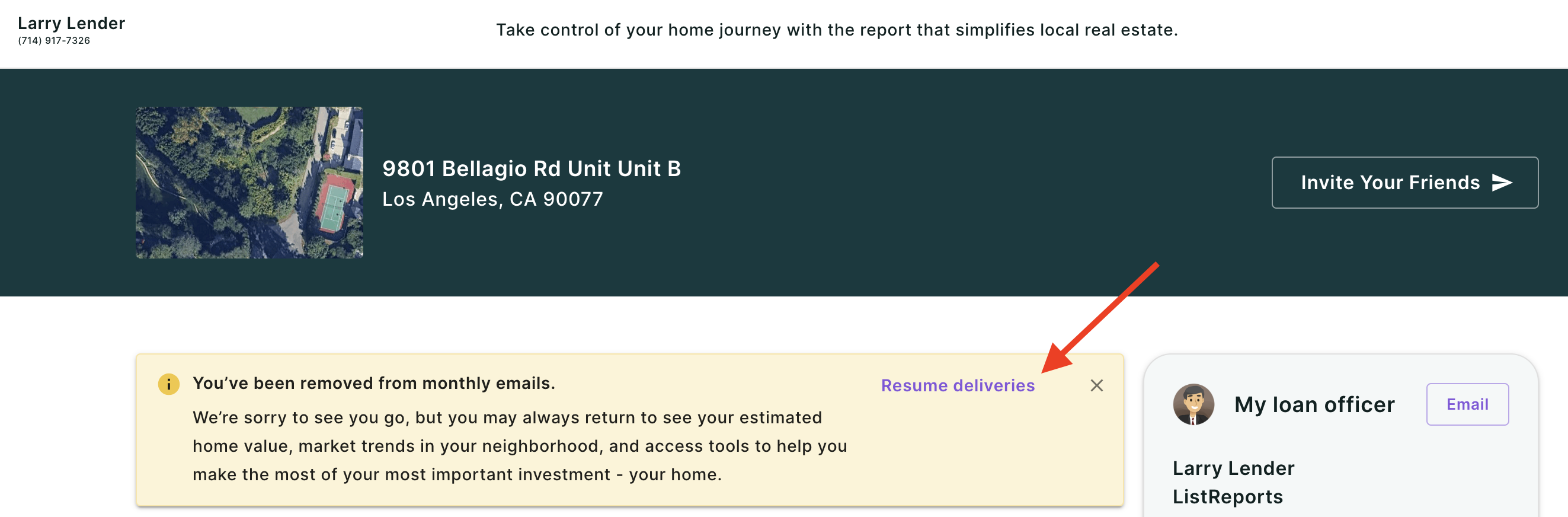
Task: Click the paper plane send icon
Action: pyautogui.click(x=1502, y=183)
